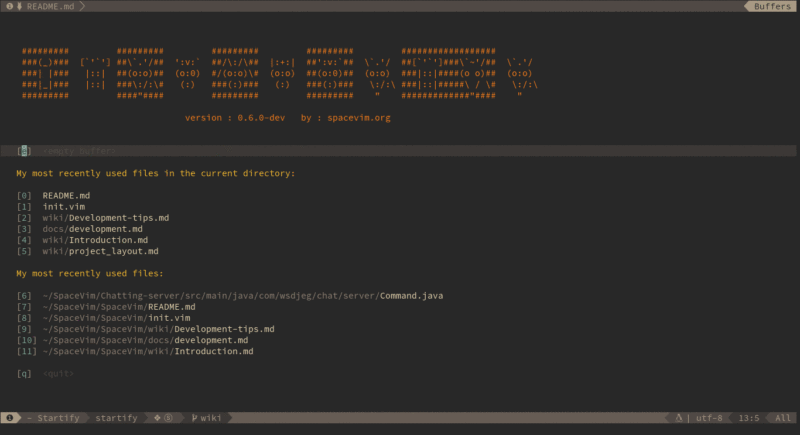Click the spacevim.org text in banner
Screen dimensions: 800x435
coord(359,118)
